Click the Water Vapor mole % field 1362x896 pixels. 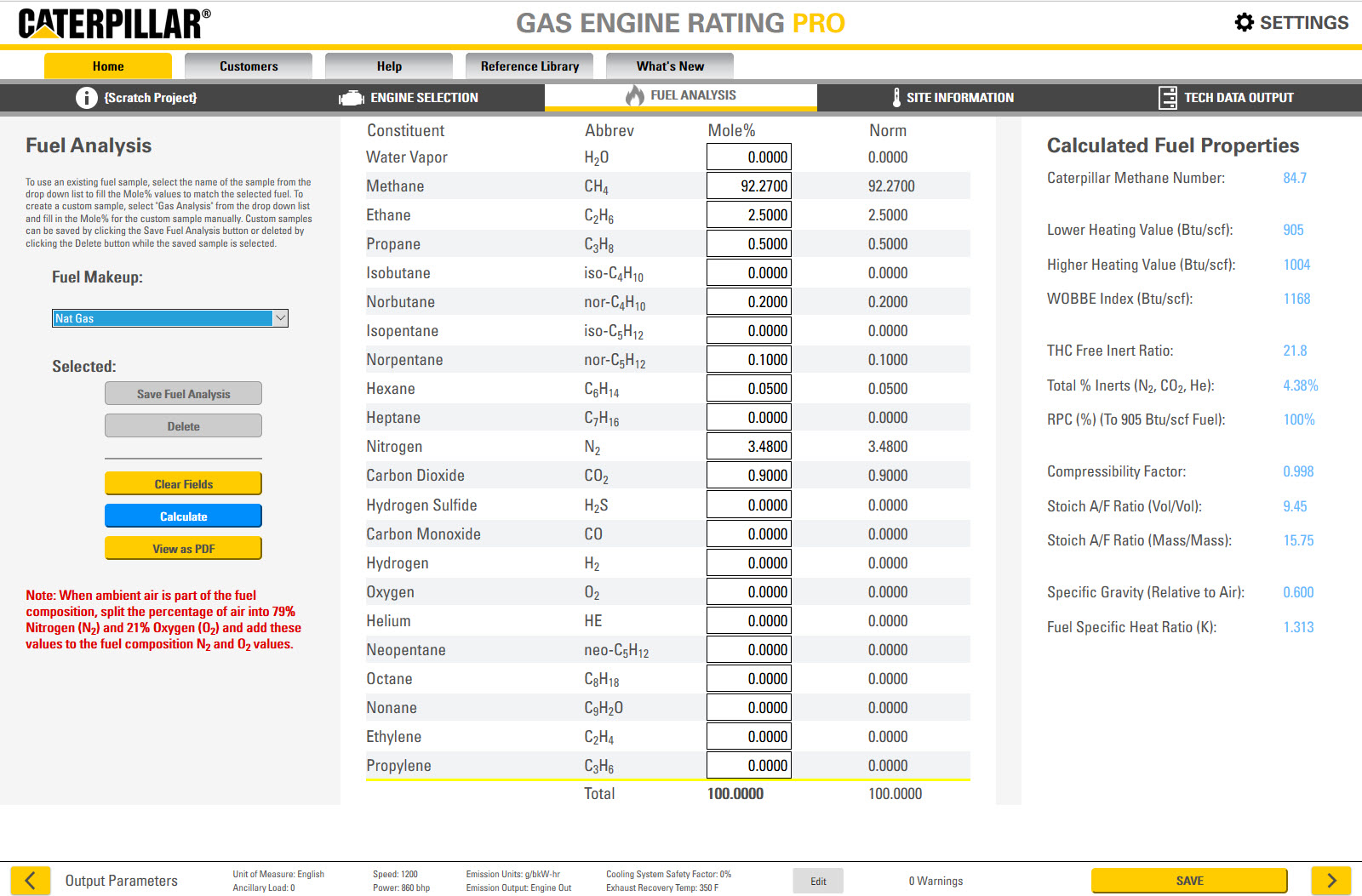click(749, 157)
